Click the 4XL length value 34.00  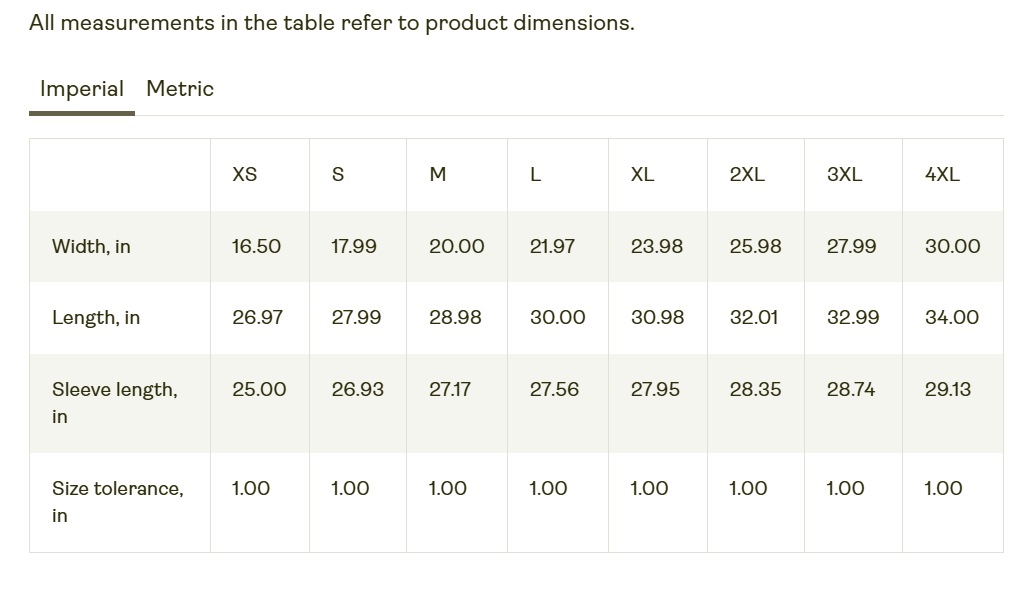952,318
